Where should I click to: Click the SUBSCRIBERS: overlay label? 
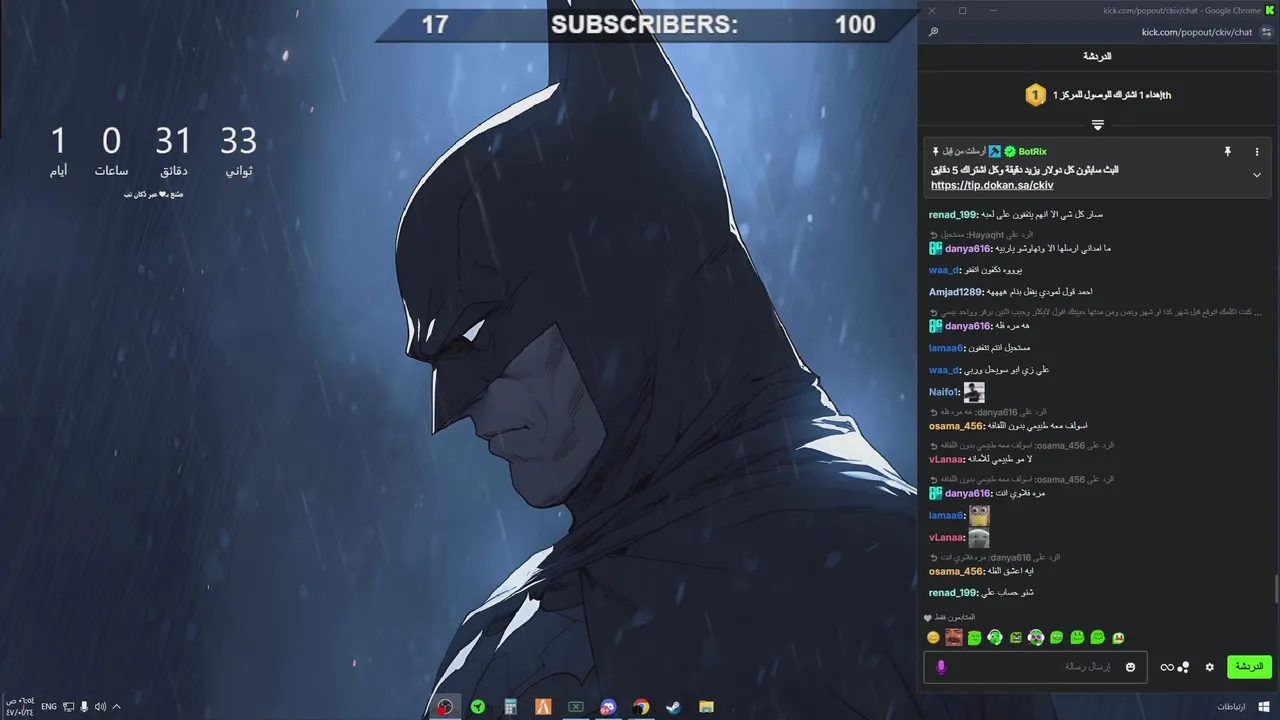645,25
